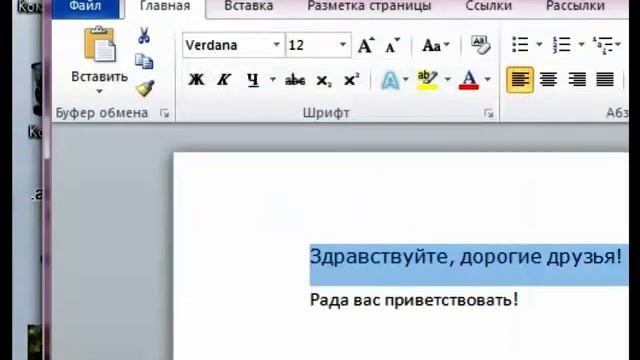The image size is (640, 360).
Task: Decrease font size with the small A icon
Action: (x=392, y=46)
